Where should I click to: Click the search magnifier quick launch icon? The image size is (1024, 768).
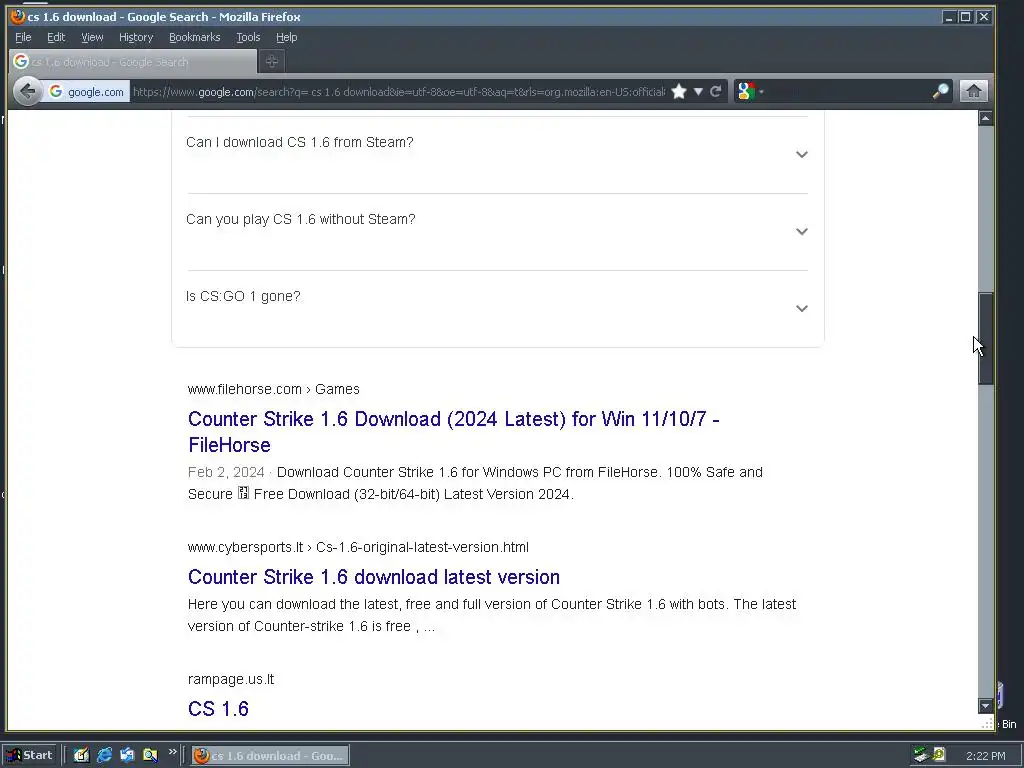tap(150, 756)
